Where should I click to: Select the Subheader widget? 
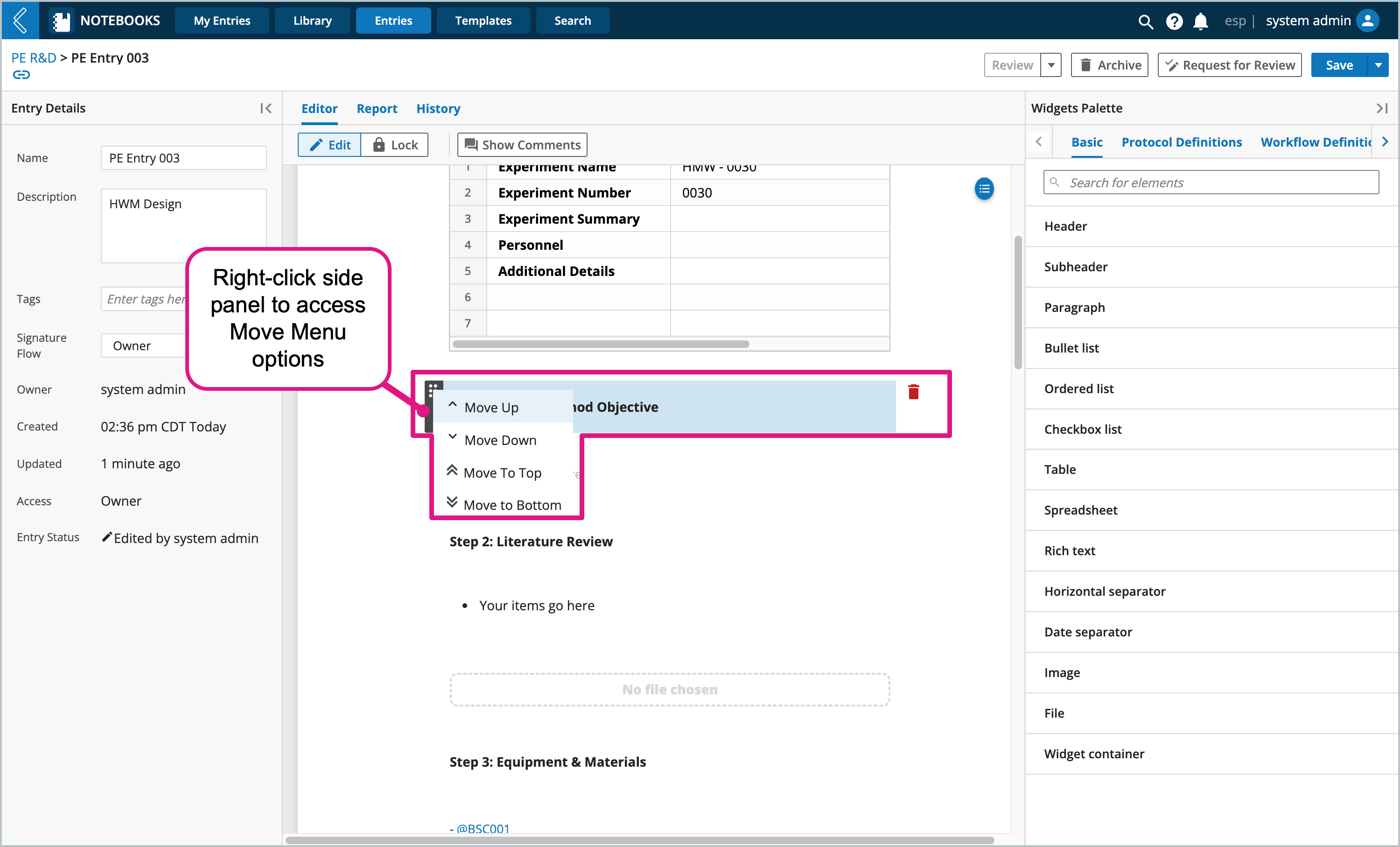(x=1212, y=267)
